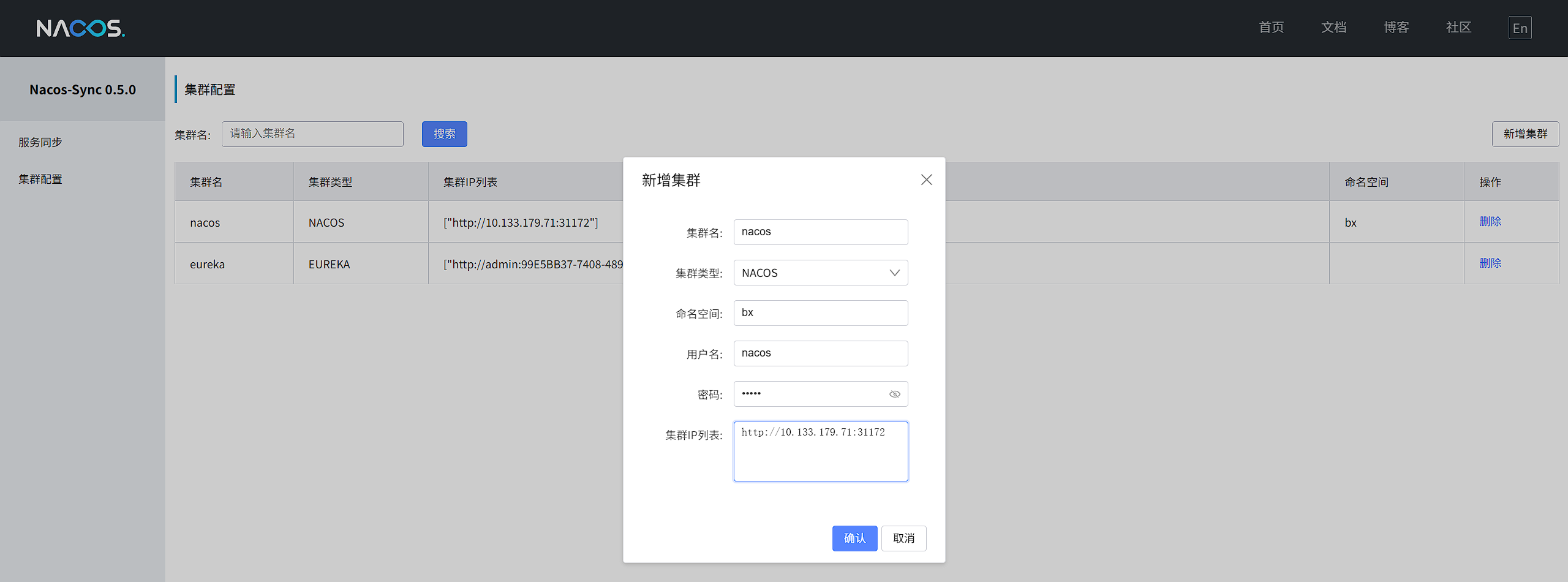Click the 搜索 button

(x=444, y=134)
